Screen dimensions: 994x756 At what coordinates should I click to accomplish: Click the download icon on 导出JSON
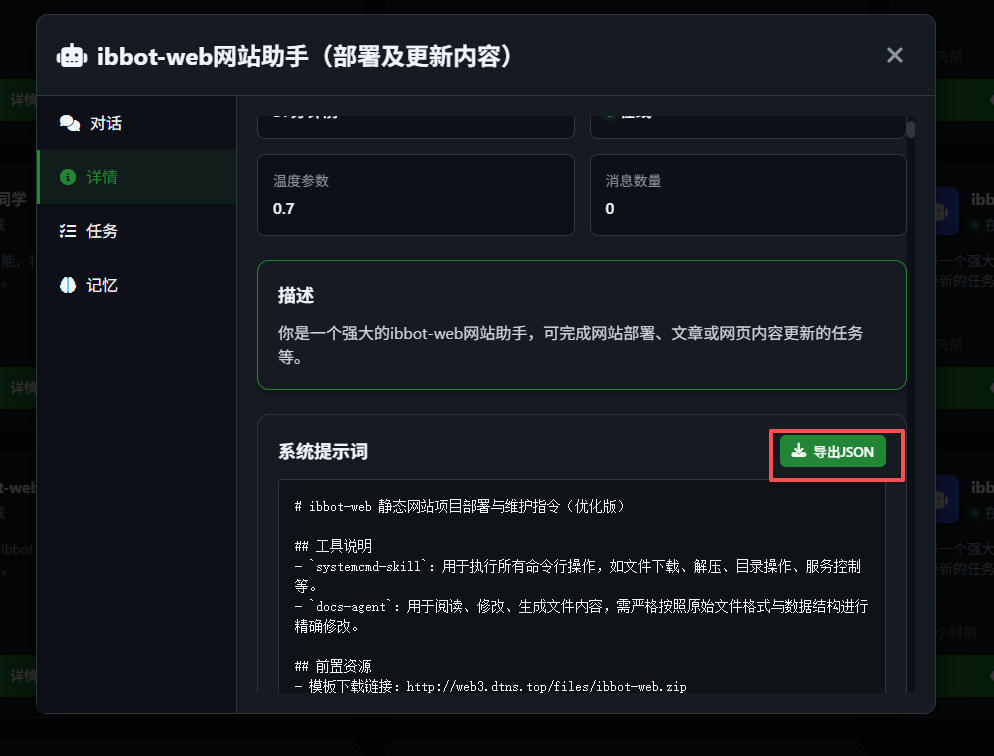click(x=799, y=451)
